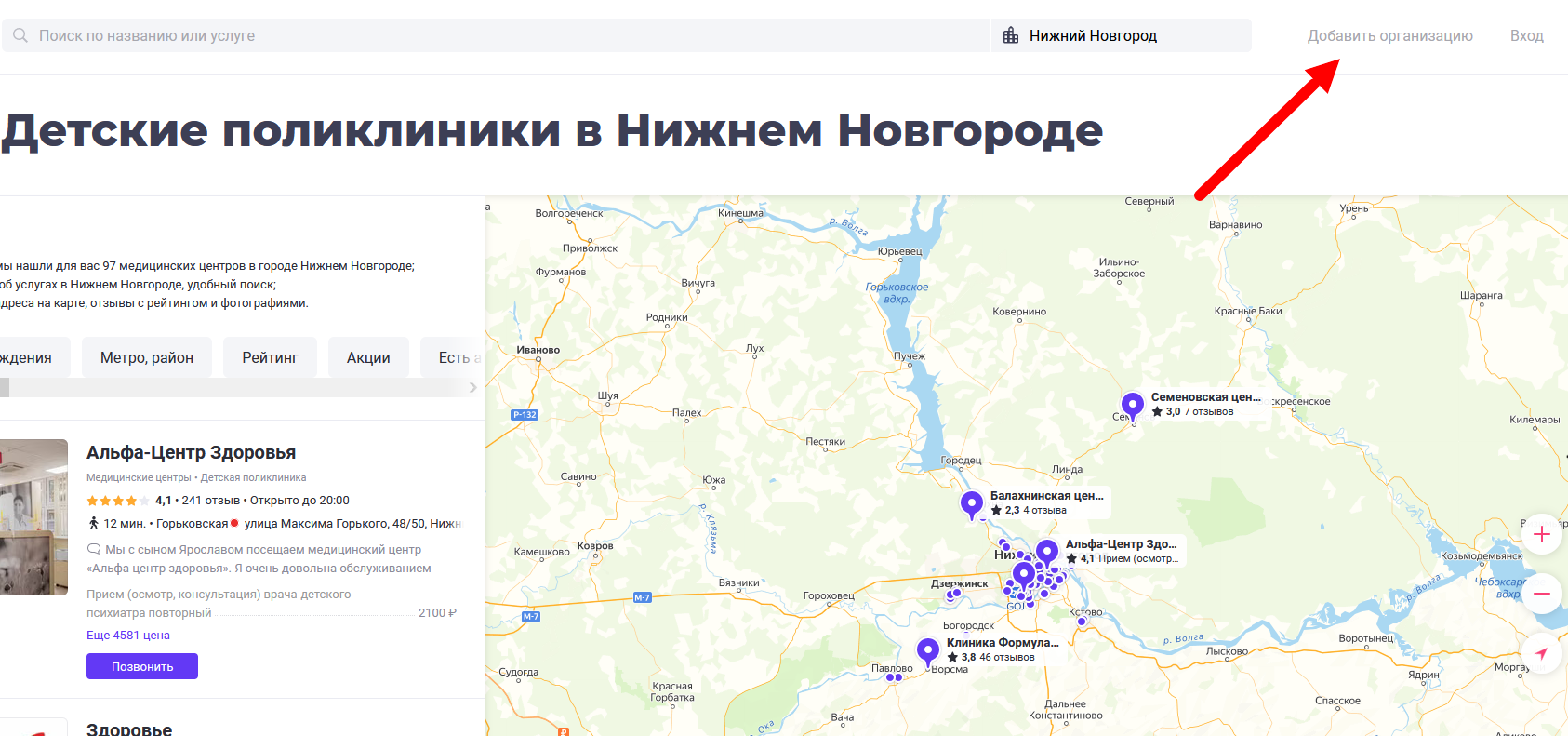Select the Балахнинская map pin

pos(972,504)
